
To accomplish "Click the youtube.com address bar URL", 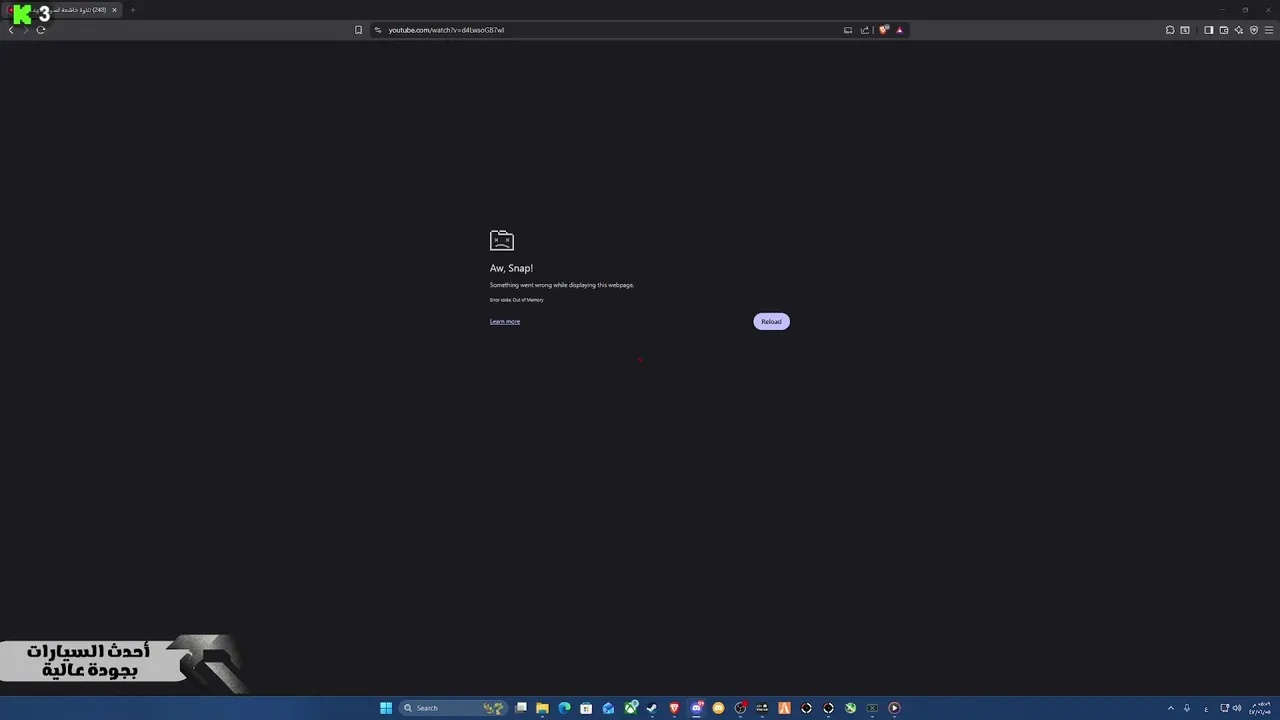I will [446, 30].
